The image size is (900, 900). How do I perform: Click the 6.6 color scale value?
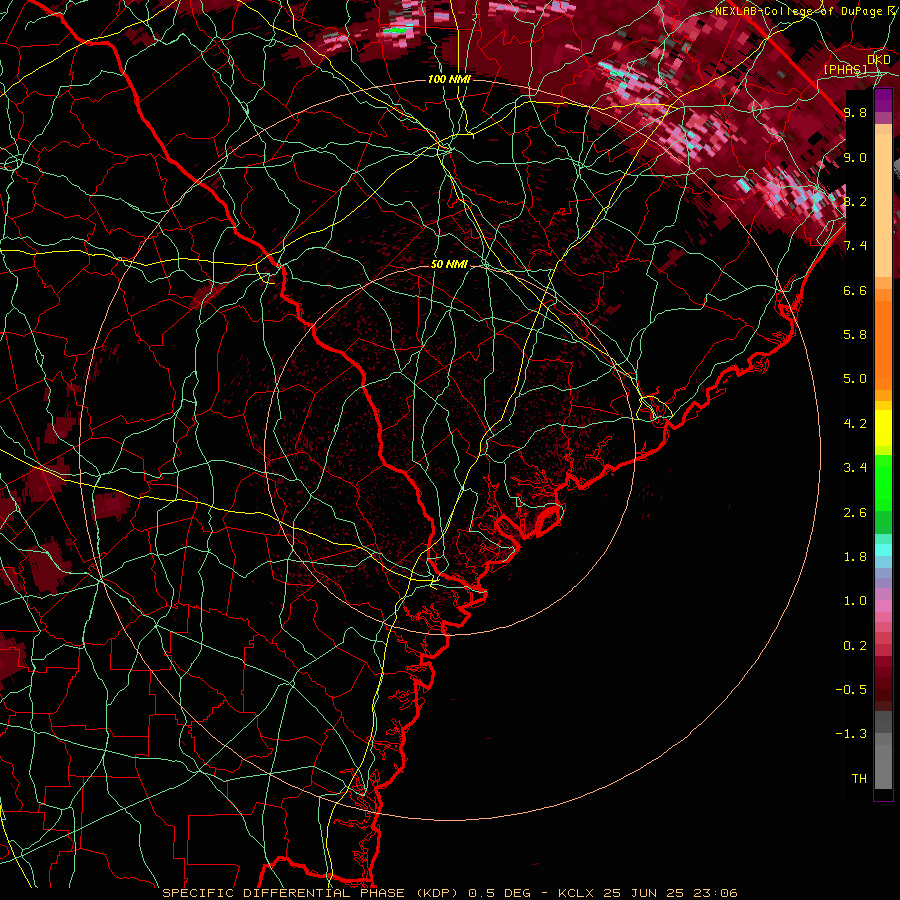855,290
